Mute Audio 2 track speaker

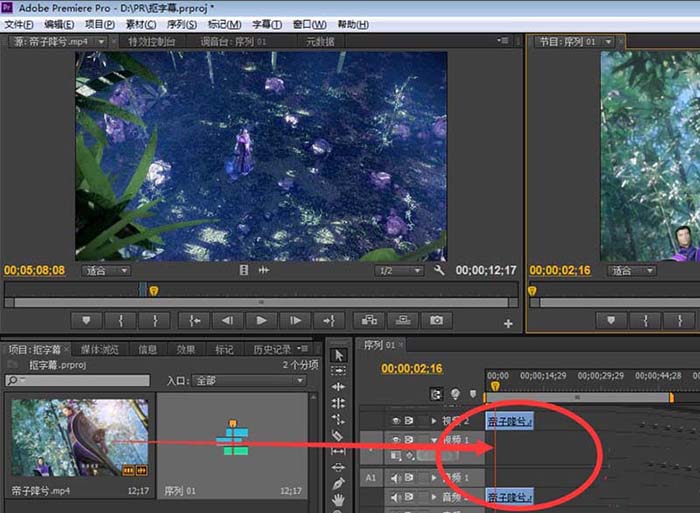click(396, 497)
